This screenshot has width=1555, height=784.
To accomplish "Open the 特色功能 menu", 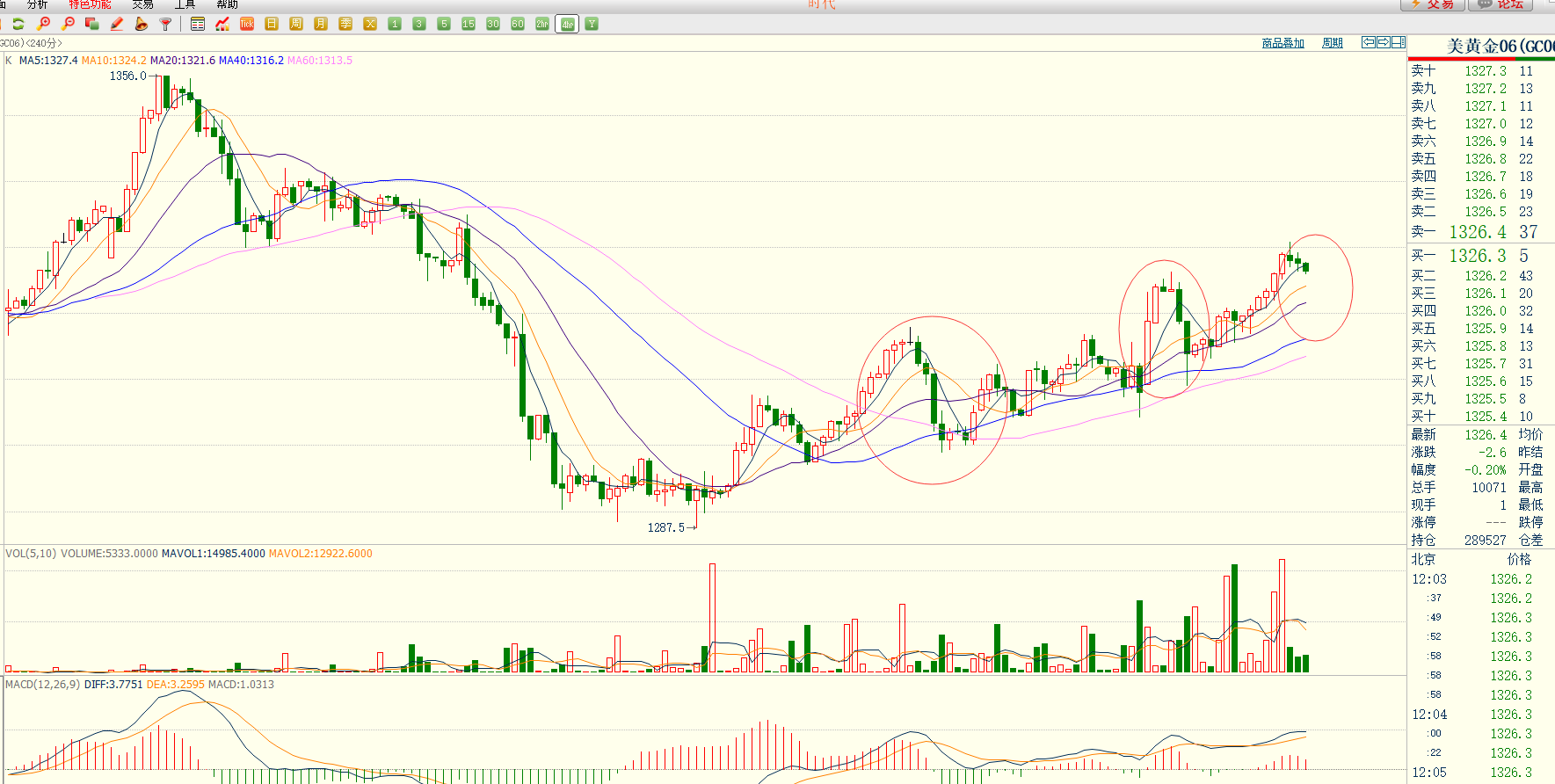I will [x=91, y=4].
